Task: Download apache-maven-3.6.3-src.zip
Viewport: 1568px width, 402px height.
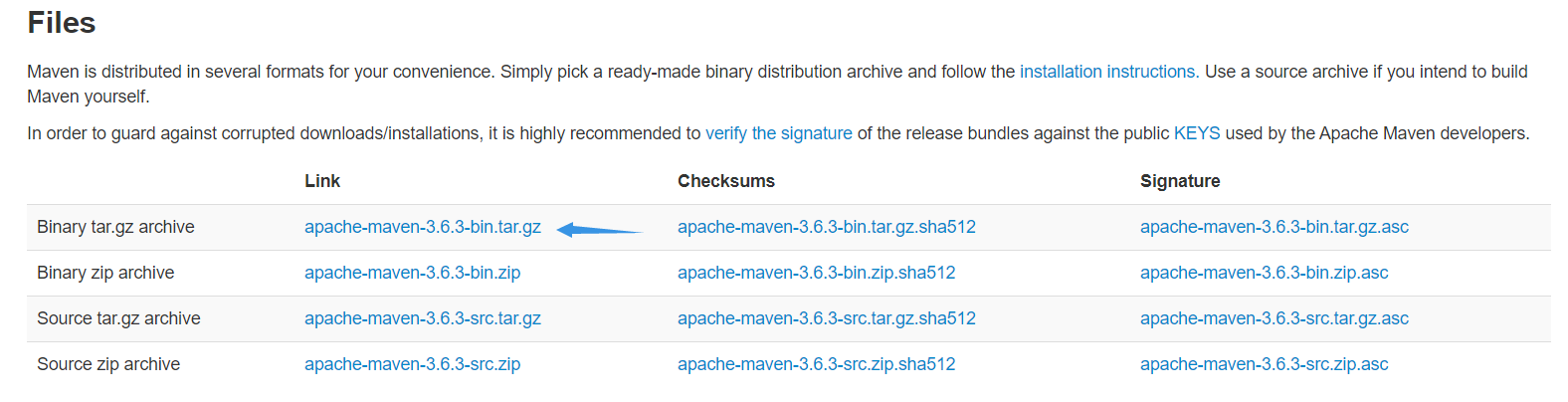Action: pyautogui.click(x=413, y=364)
